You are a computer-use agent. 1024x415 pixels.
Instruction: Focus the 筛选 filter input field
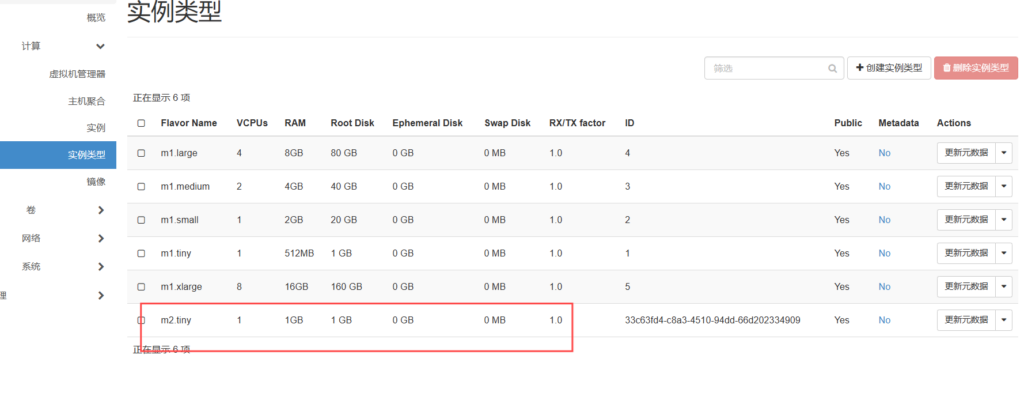[765, 69]
